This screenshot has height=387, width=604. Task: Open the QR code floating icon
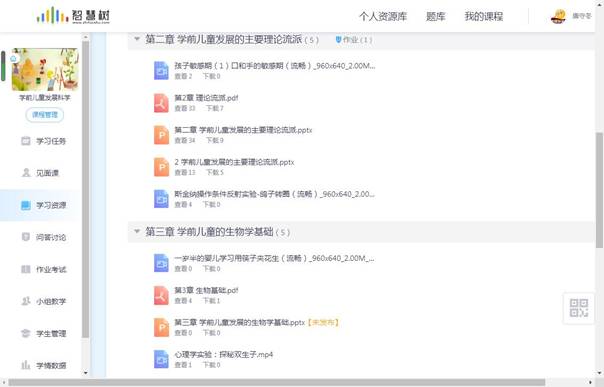(579, 308)
